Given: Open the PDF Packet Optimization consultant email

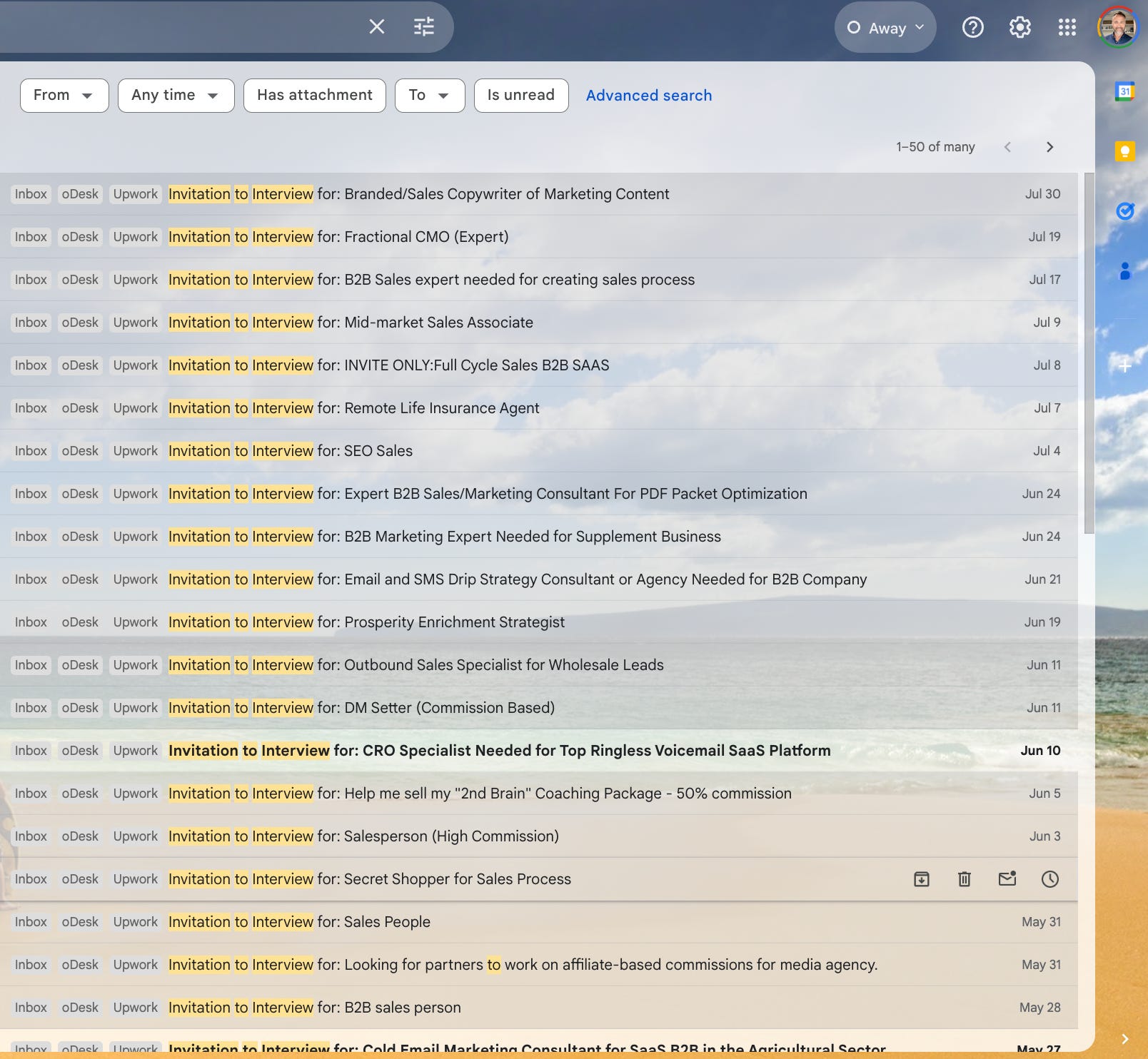Looking at the screenshot, I should (539, 494).
